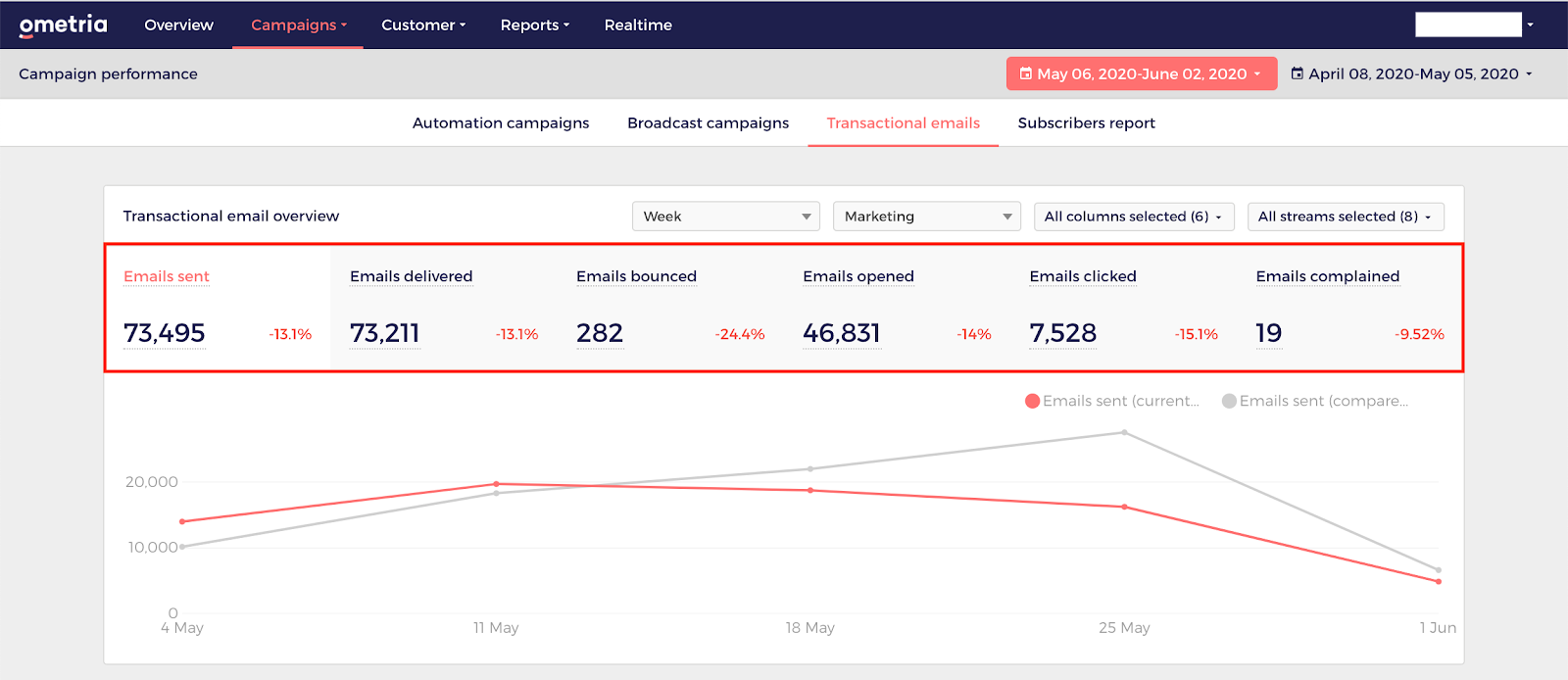Open the Reports menu
This screenshot has width=1568, height=680.
[534, 25]
